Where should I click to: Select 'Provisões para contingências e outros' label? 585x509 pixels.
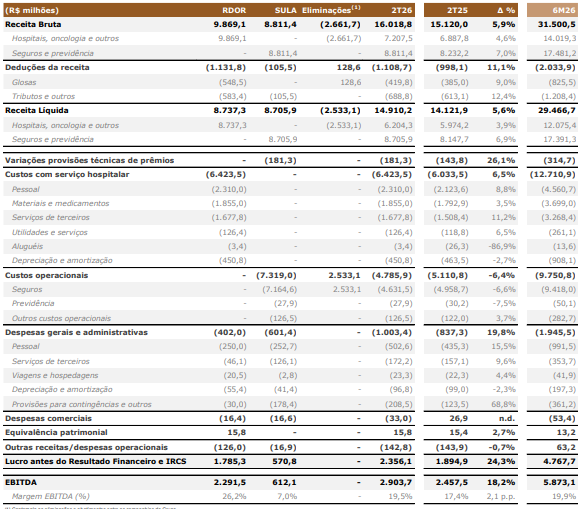click(82, 404)
